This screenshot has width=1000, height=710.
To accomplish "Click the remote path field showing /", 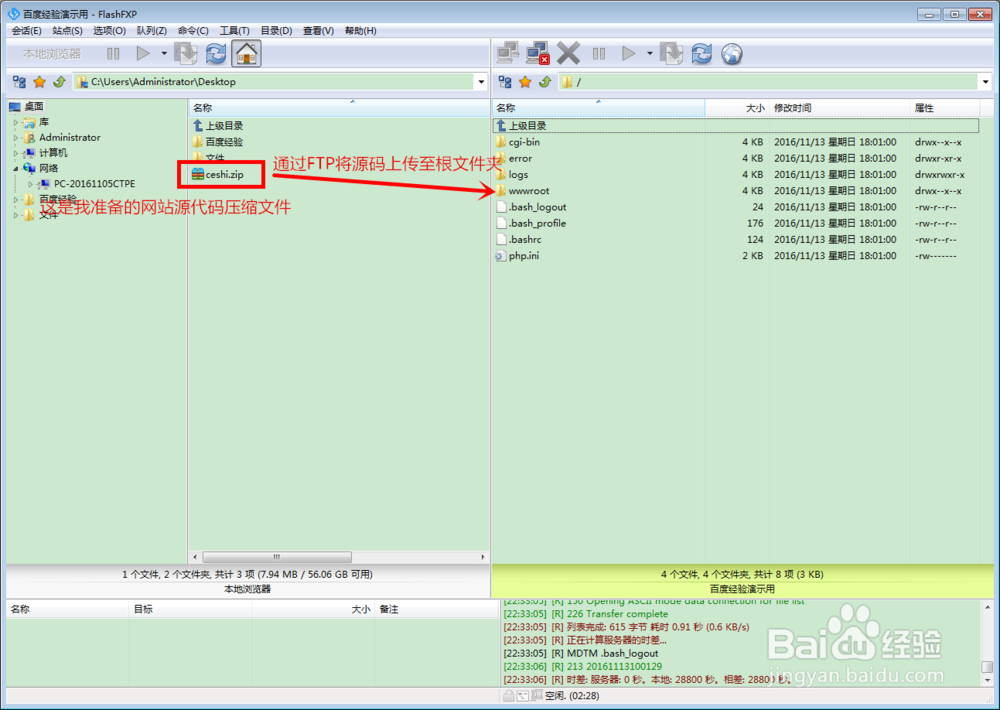I will point(768,82).
